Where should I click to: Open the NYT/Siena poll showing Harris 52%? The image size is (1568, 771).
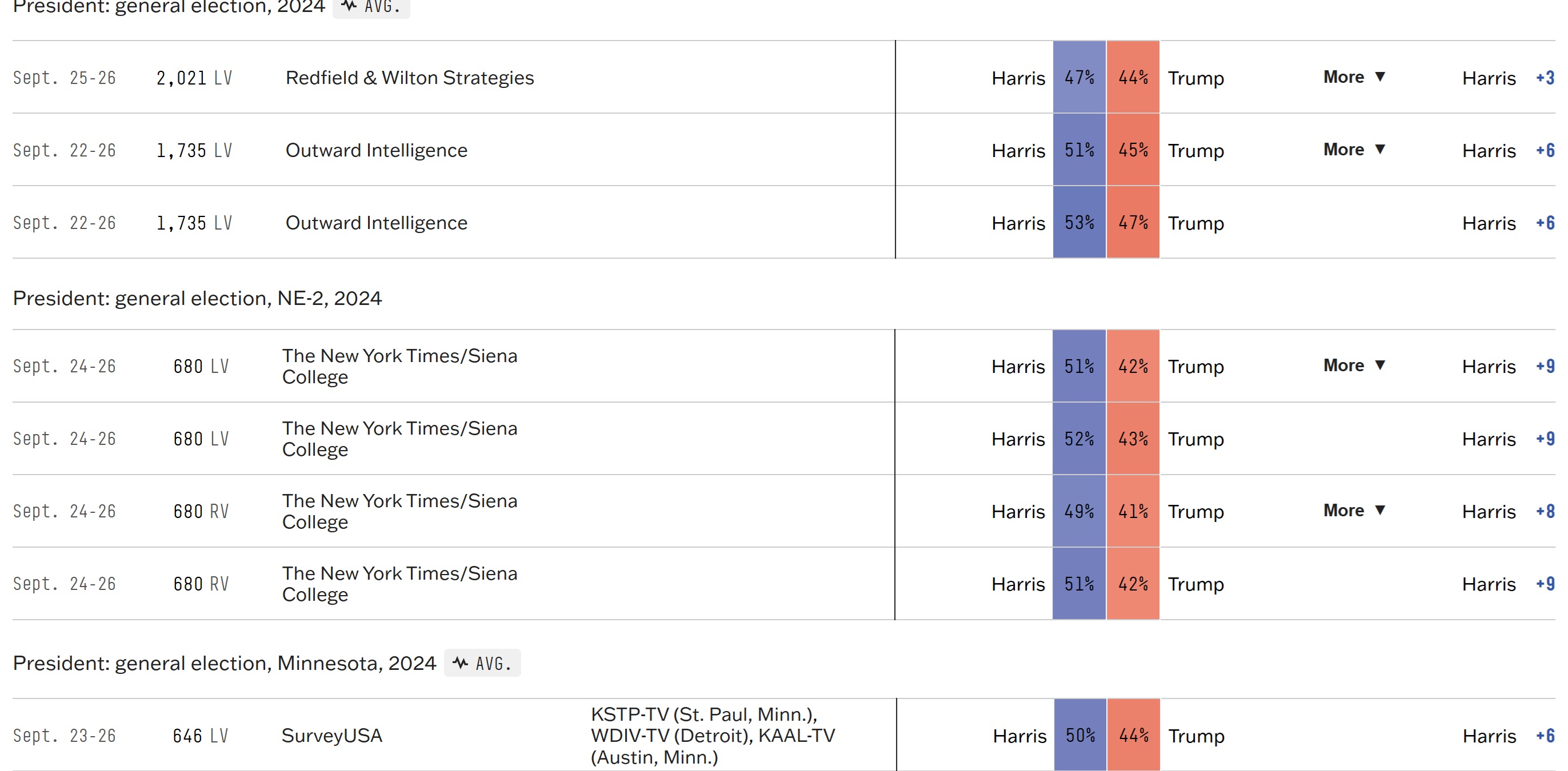(x=399, y=438)
